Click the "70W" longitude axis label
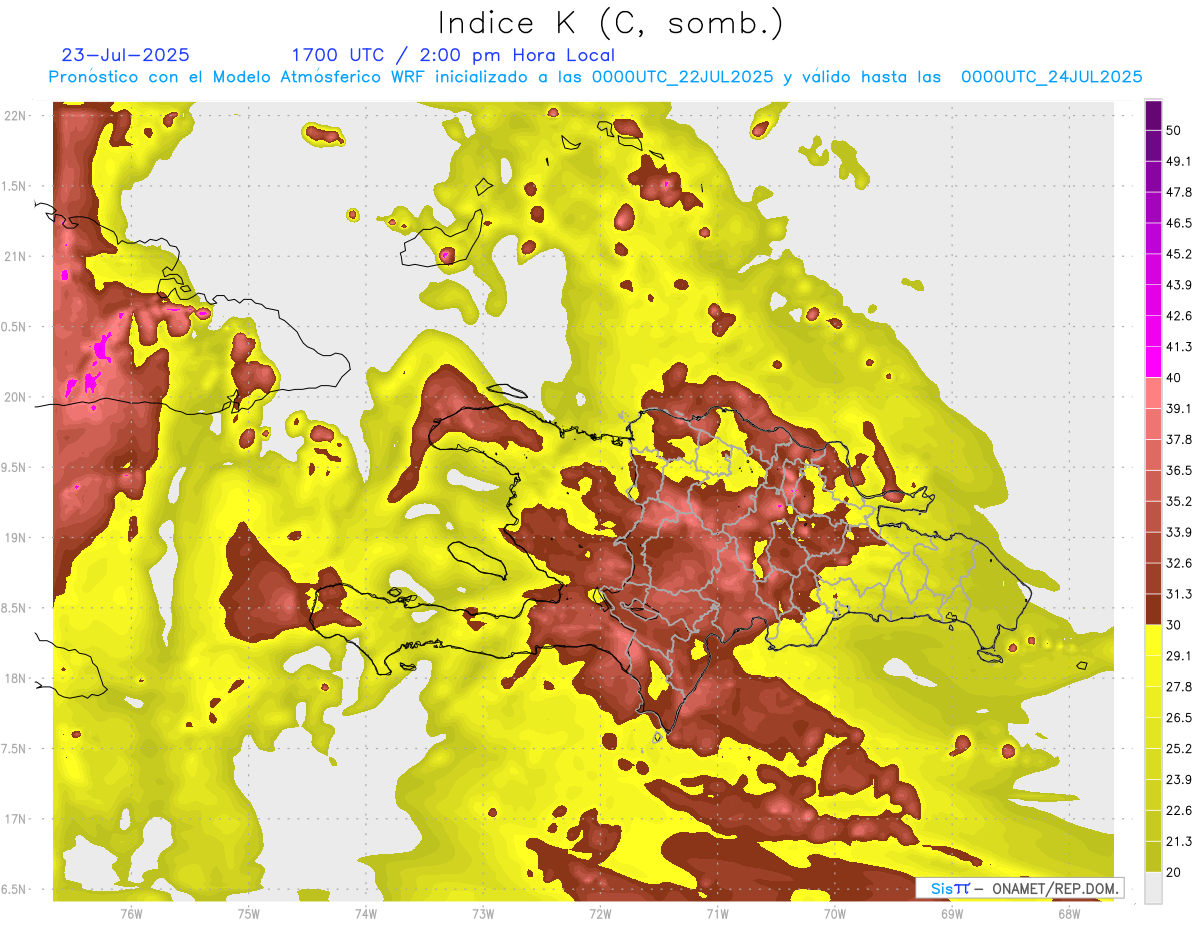This screenshot has height=927, width=1200. coord(834,914)
